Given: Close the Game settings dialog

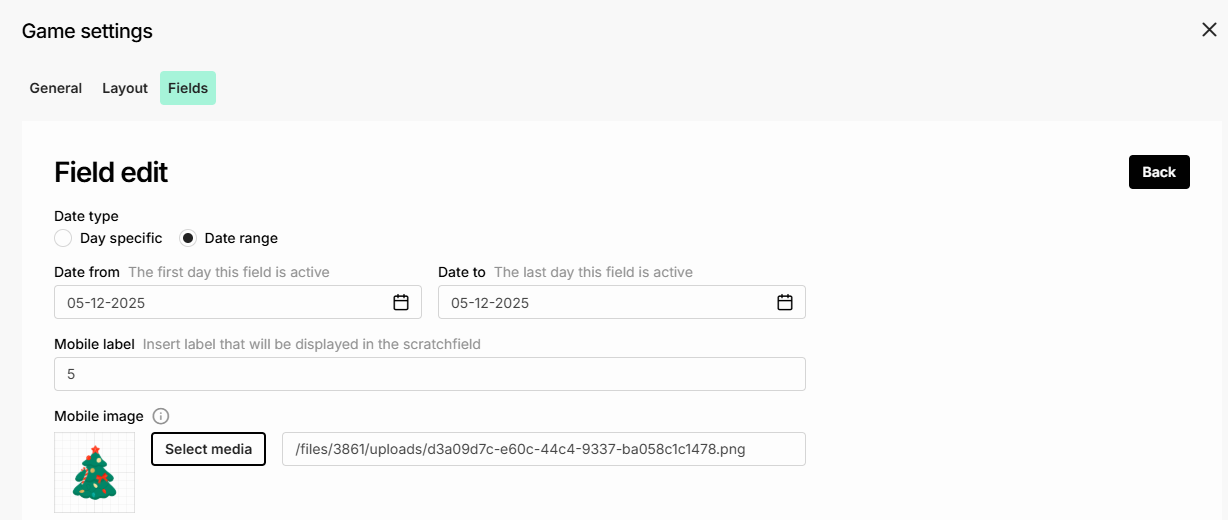Looking at the screenshot, I should tap(1209, 30).
